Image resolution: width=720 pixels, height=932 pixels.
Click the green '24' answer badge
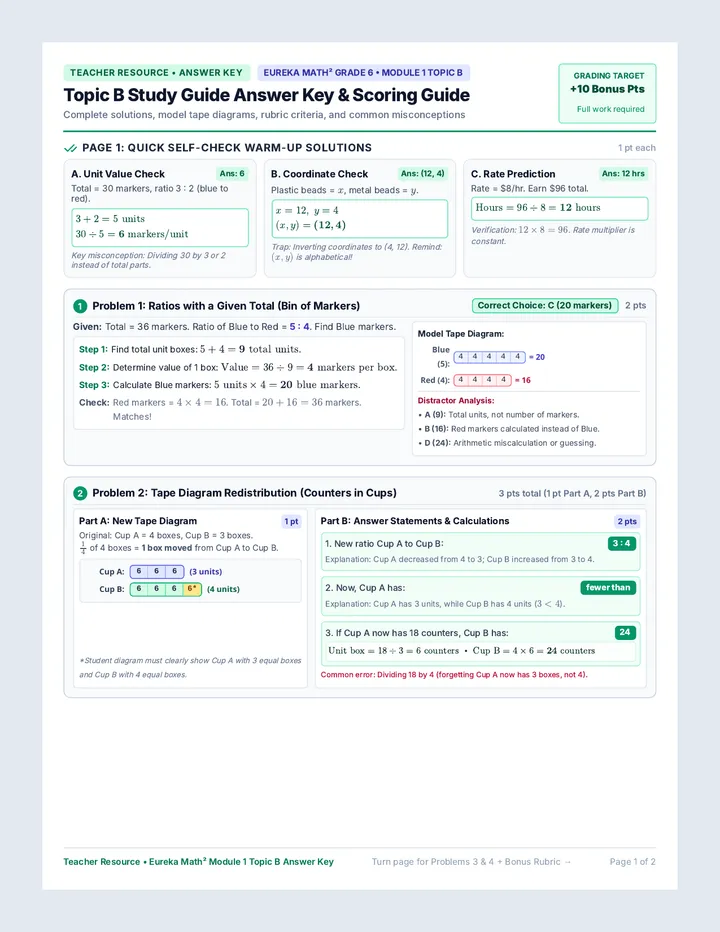[625, 632]
